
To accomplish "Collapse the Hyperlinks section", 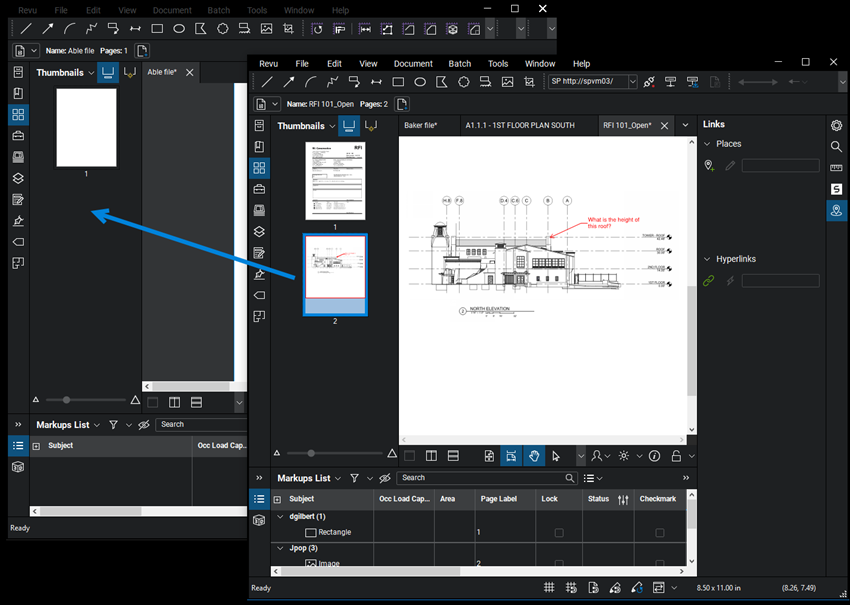I will [x=706, y=259].
